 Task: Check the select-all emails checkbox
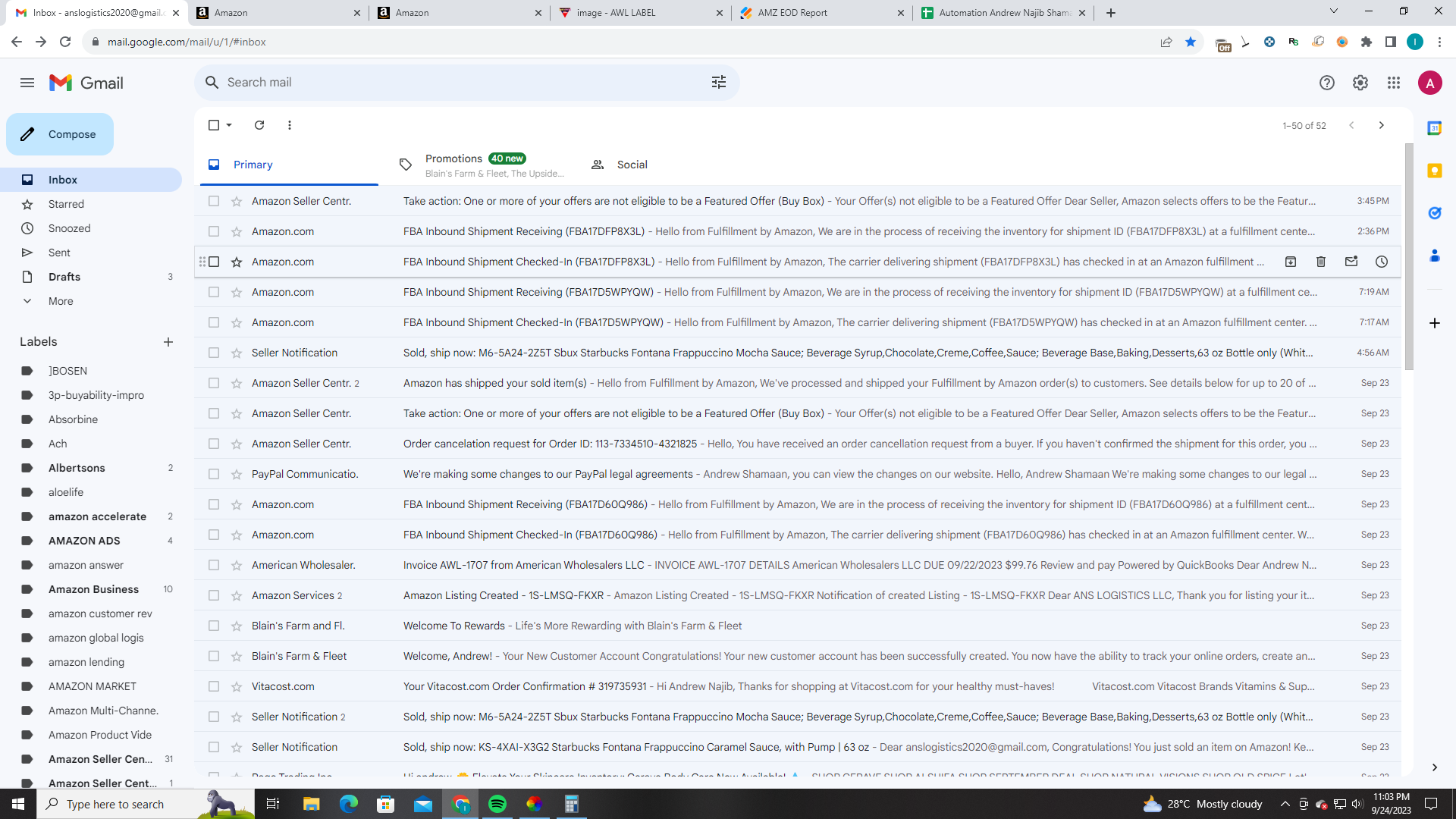(214, 125)
